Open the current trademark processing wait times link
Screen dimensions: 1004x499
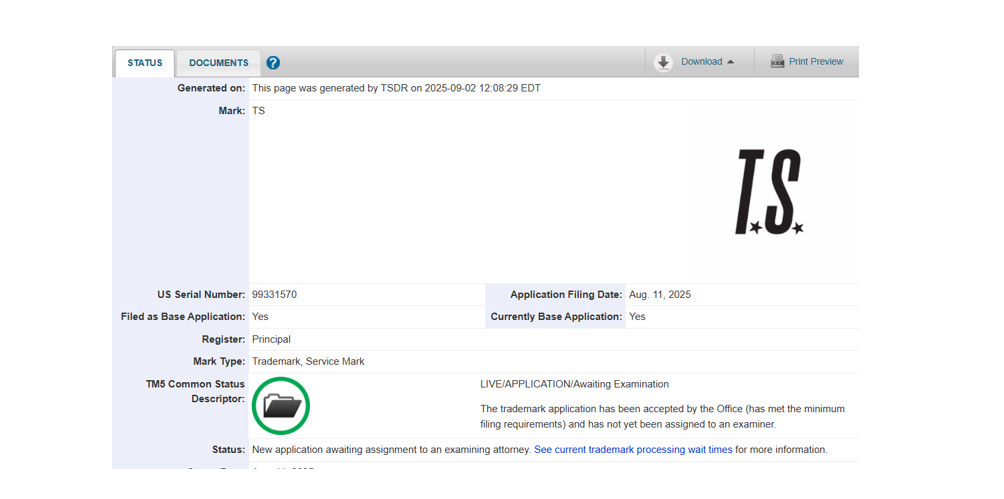[x=633, y=450]
